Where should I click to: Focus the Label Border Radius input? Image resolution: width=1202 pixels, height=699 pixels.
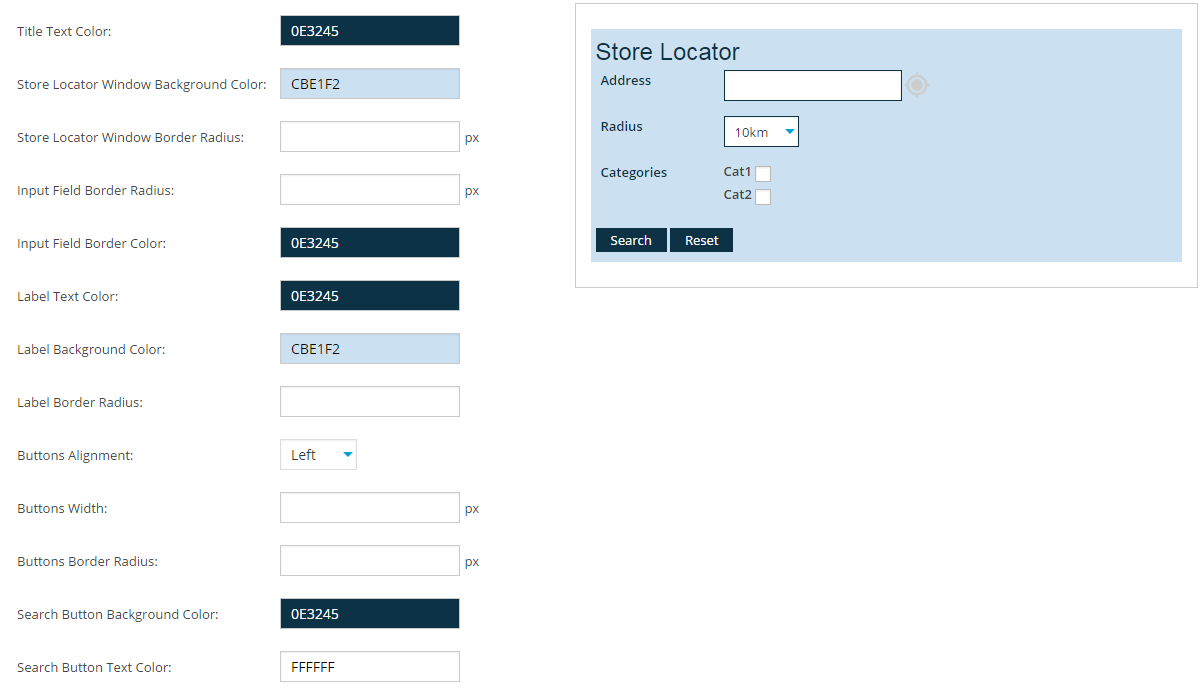(369, 402)
